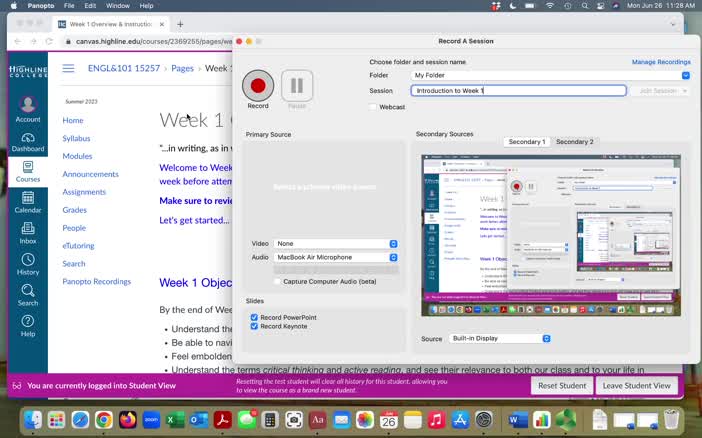Launch Firefox from the Dock

click(128, 420)
